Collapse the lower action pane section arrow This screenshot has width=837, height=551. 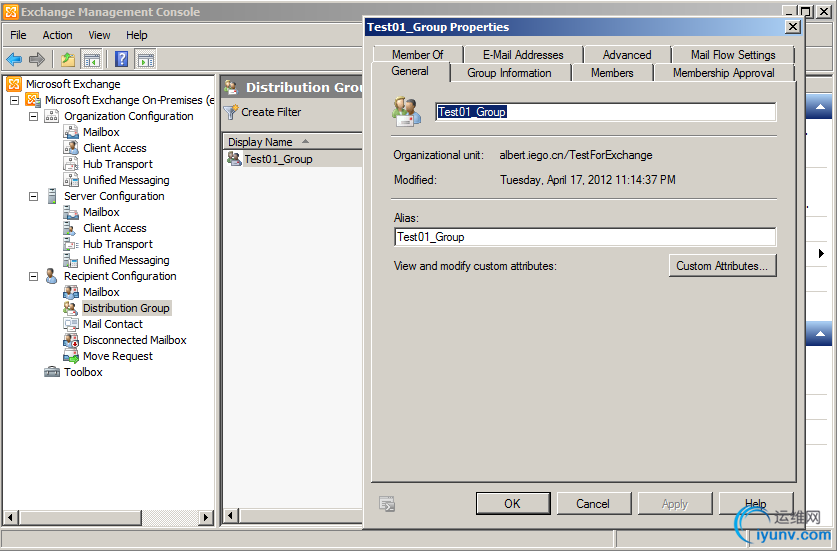point(820,334)
